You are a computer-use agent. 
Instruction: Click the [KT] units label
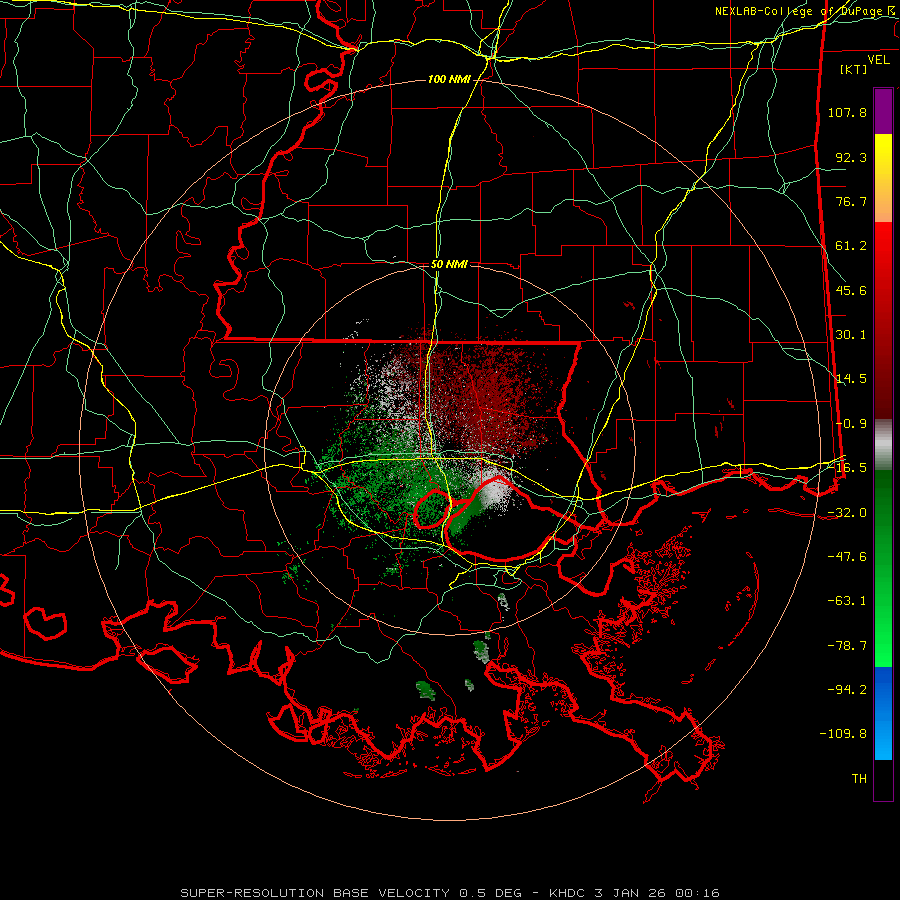click(x=854, y=69)
